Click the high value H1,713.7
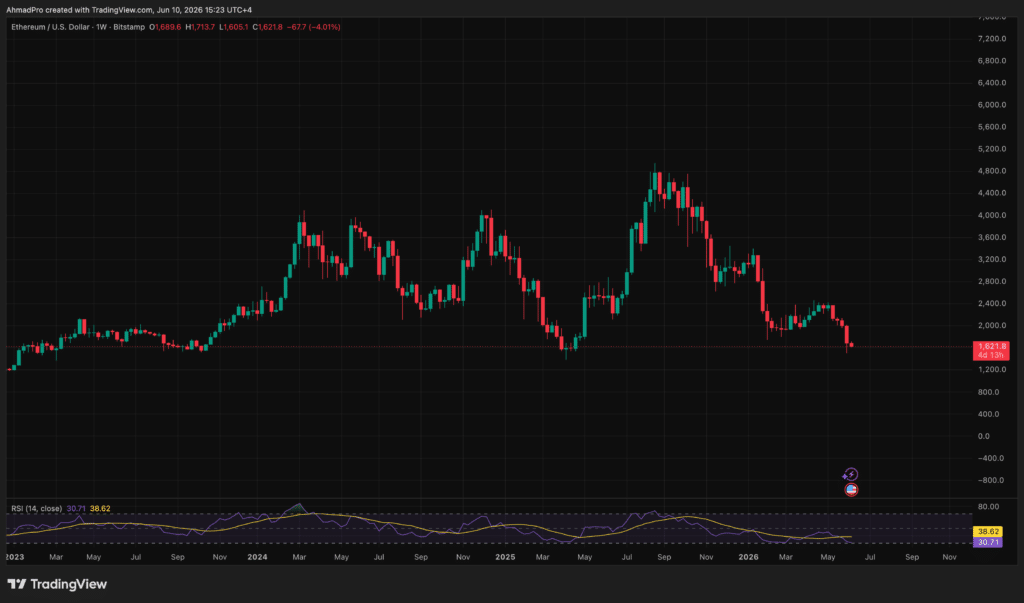 coord(200,27)
